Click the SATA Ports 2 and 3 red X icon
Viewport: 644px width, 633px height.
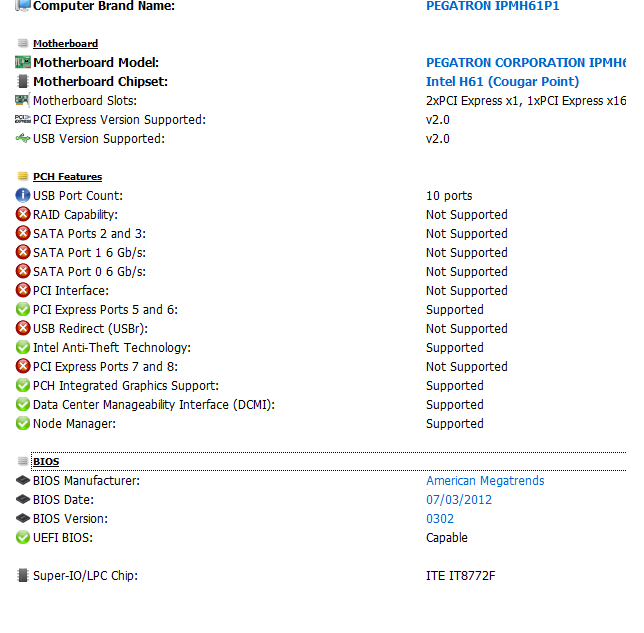tap(23, 233)
